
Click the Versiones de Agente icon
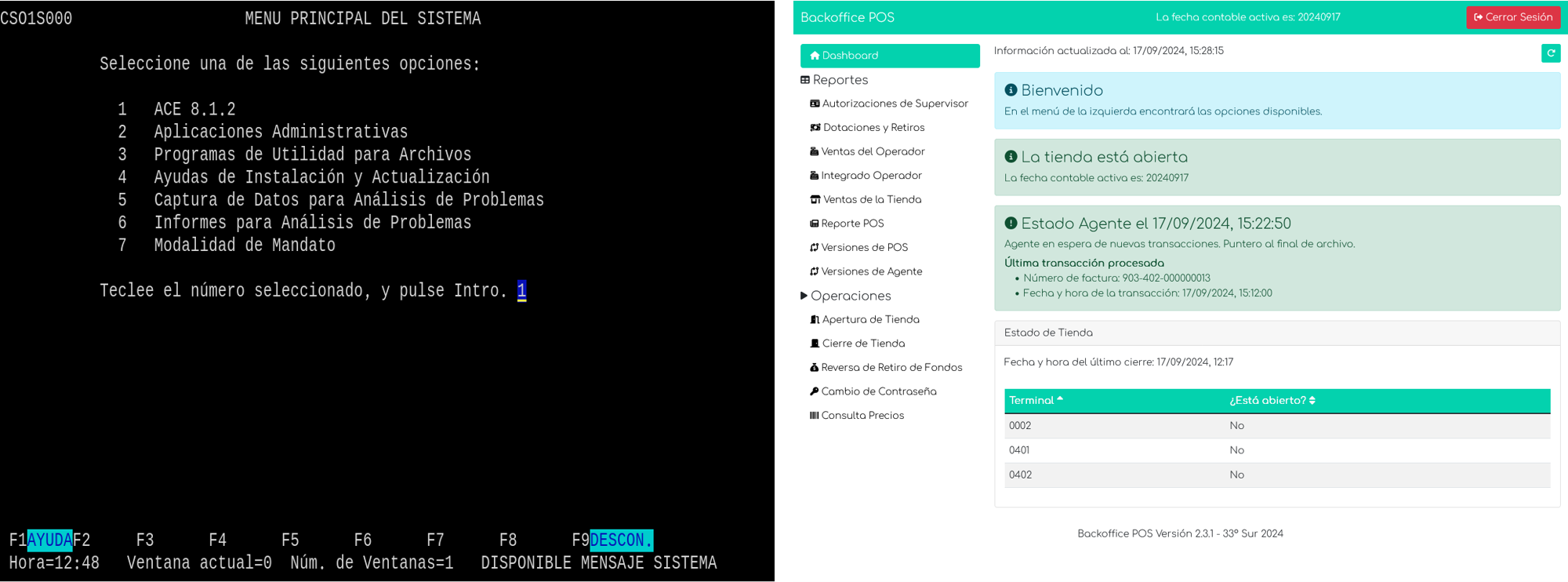tap(814, 271)
